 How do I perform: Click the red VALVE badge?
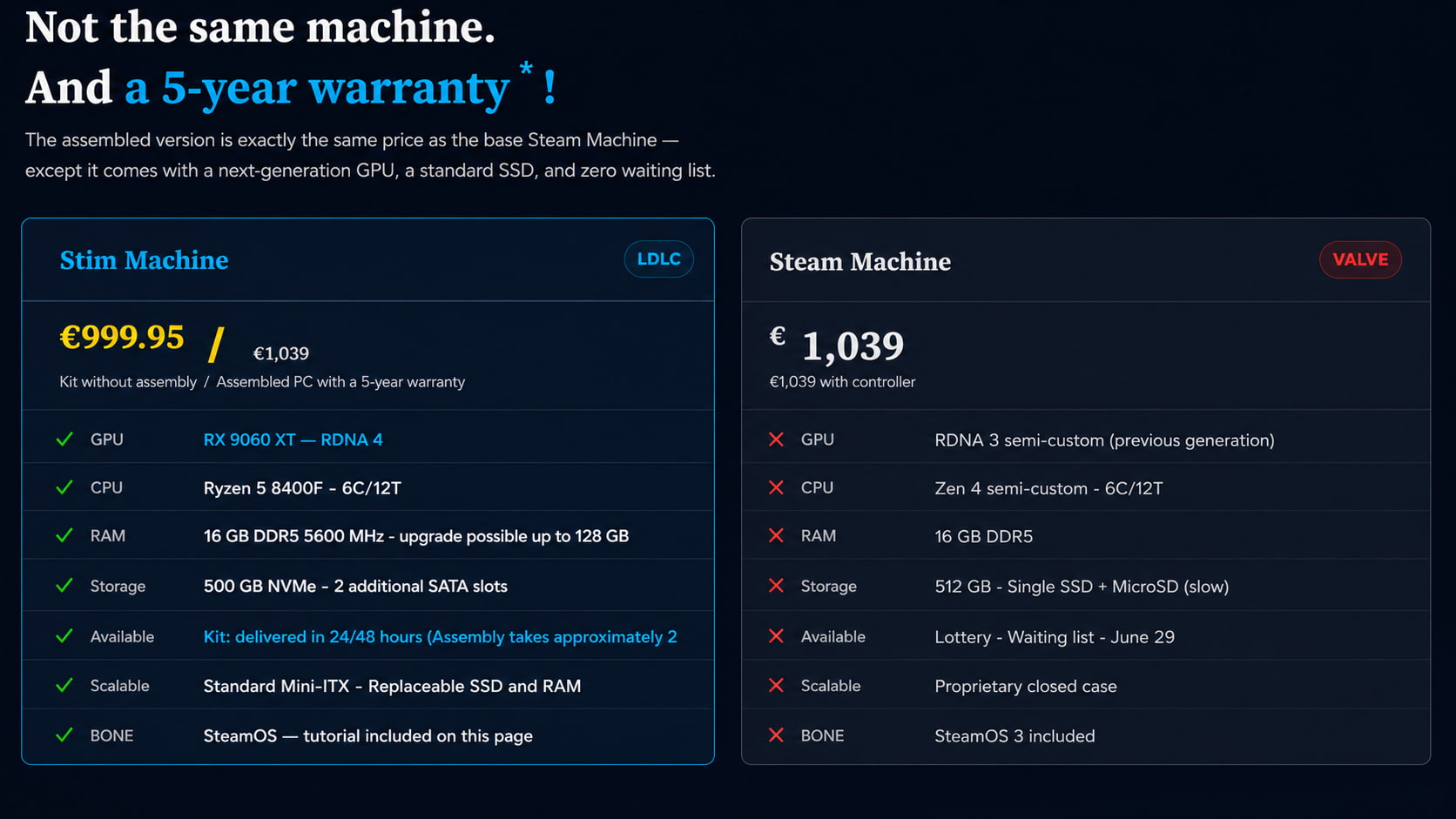pos(1360,259)
